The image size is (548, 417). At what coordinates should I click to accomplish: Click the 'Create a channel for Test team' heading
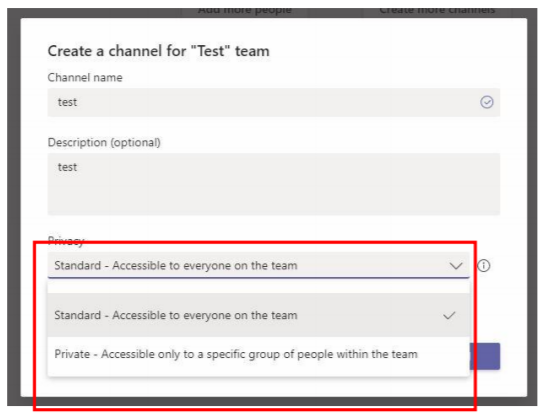click(159, 51)
